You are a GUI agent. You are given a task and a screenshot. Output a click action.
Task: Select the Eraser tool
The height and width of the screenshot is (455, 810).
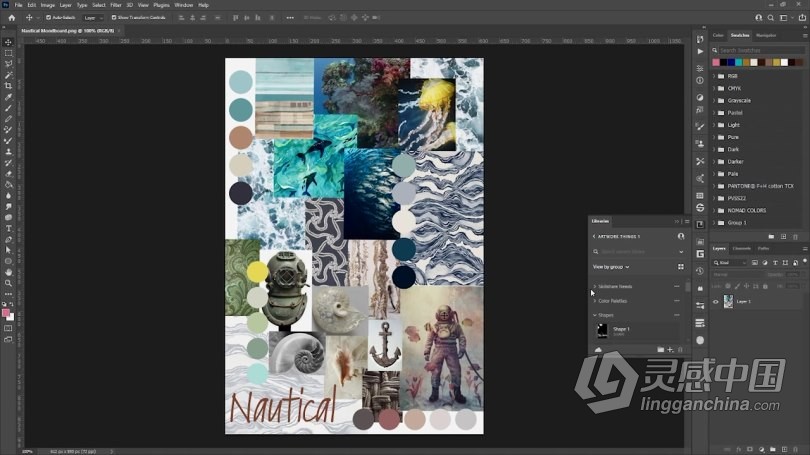pyautogui.click(x=8, y=174)
